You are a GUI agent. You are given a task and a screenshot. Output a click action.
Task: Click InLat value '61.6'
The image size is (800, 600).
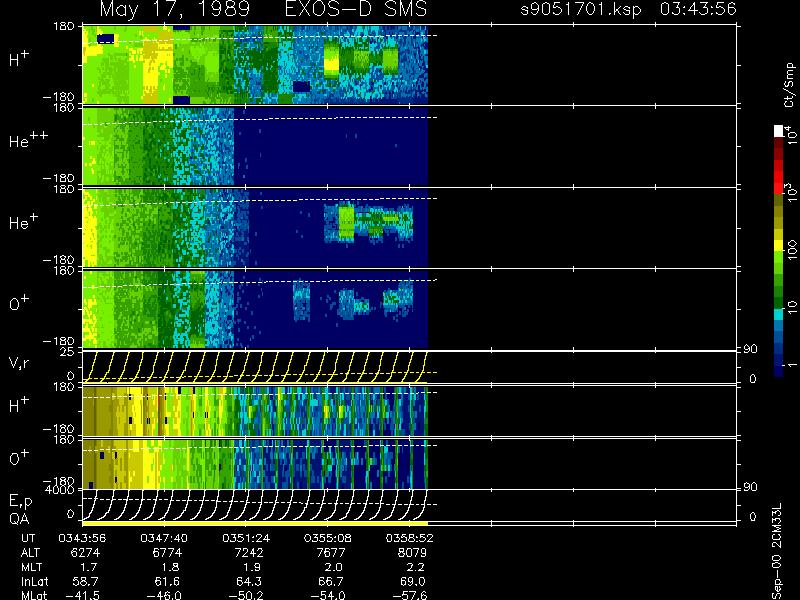click(167, 581)
